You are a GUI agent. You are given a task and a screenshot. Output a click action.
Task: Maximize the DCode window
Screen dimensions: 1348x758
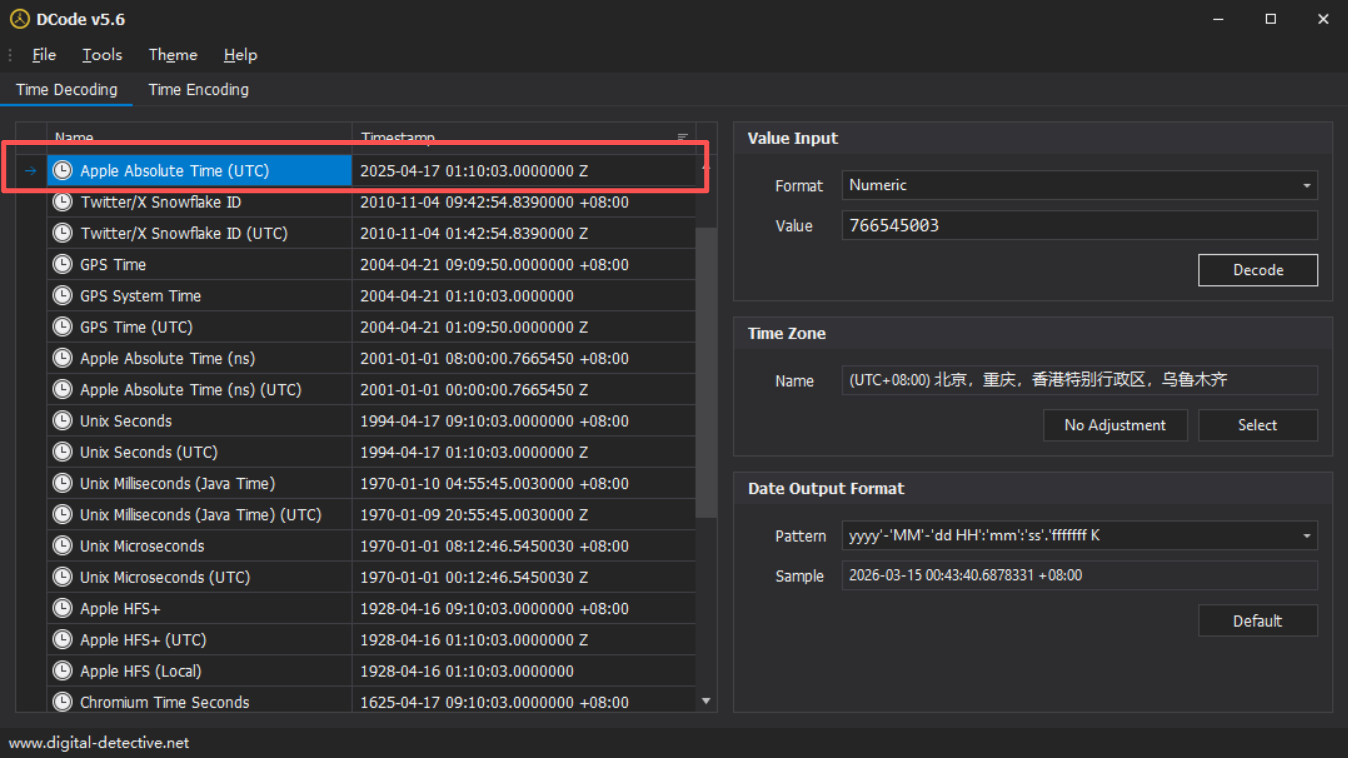click(1271, 19)
